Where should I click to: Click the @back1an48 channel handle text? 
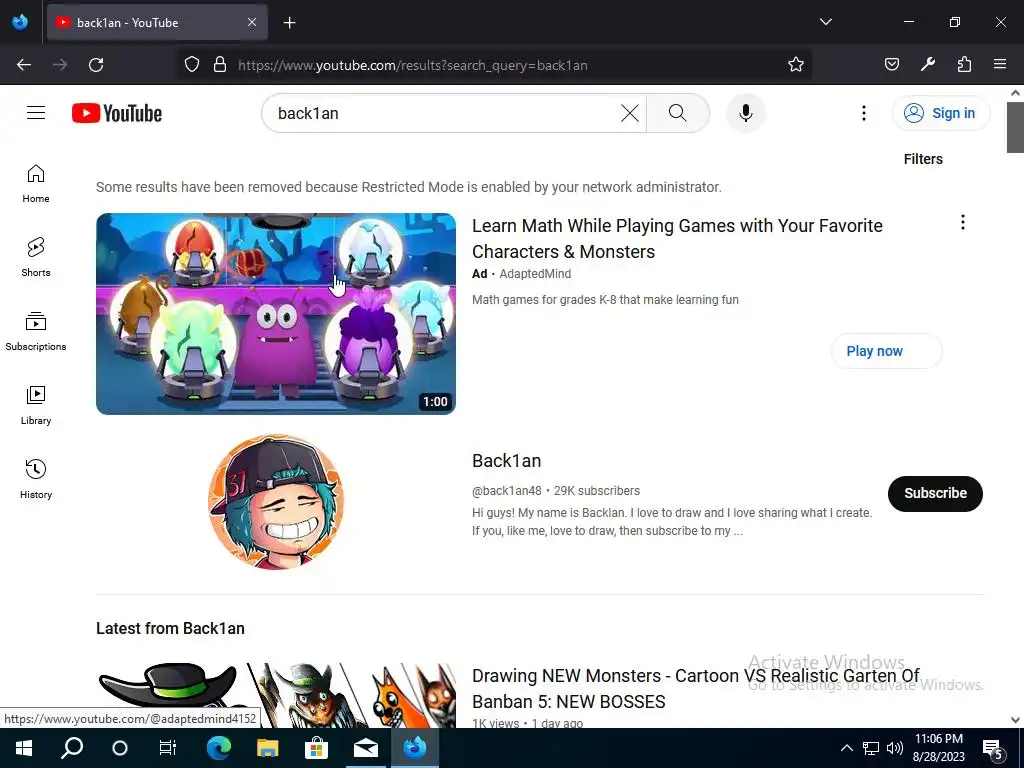pyautogui.click(x=507, y=490)
